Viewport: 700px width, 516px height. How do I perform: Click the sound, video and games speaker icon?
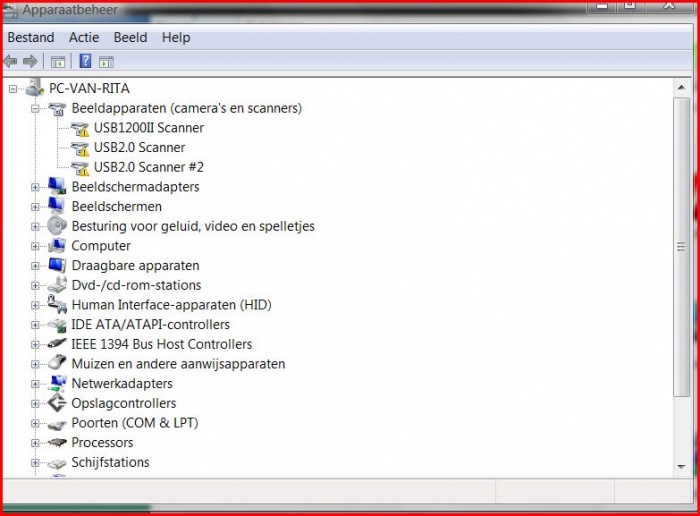[x=57, y=225]
